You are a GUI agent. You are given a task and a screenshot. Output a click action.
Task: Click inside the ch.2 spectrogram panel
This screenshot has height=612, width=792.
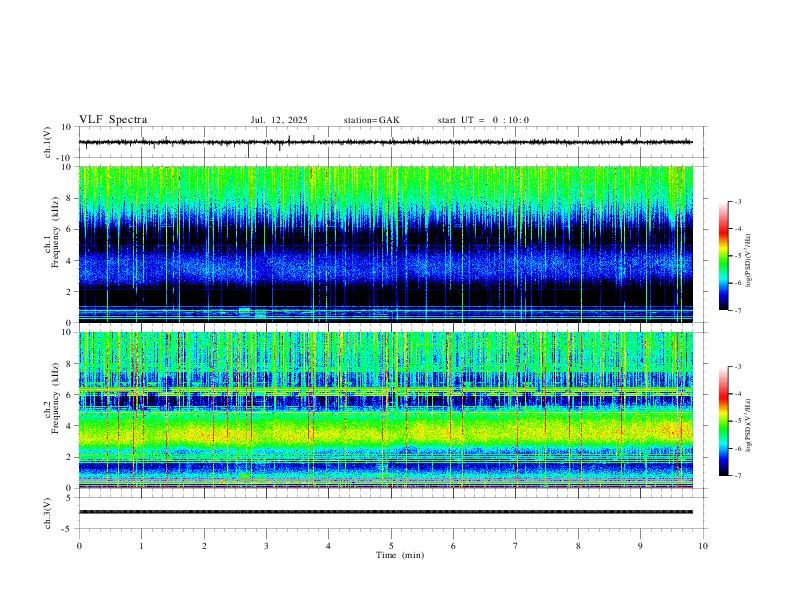(386, 410)
